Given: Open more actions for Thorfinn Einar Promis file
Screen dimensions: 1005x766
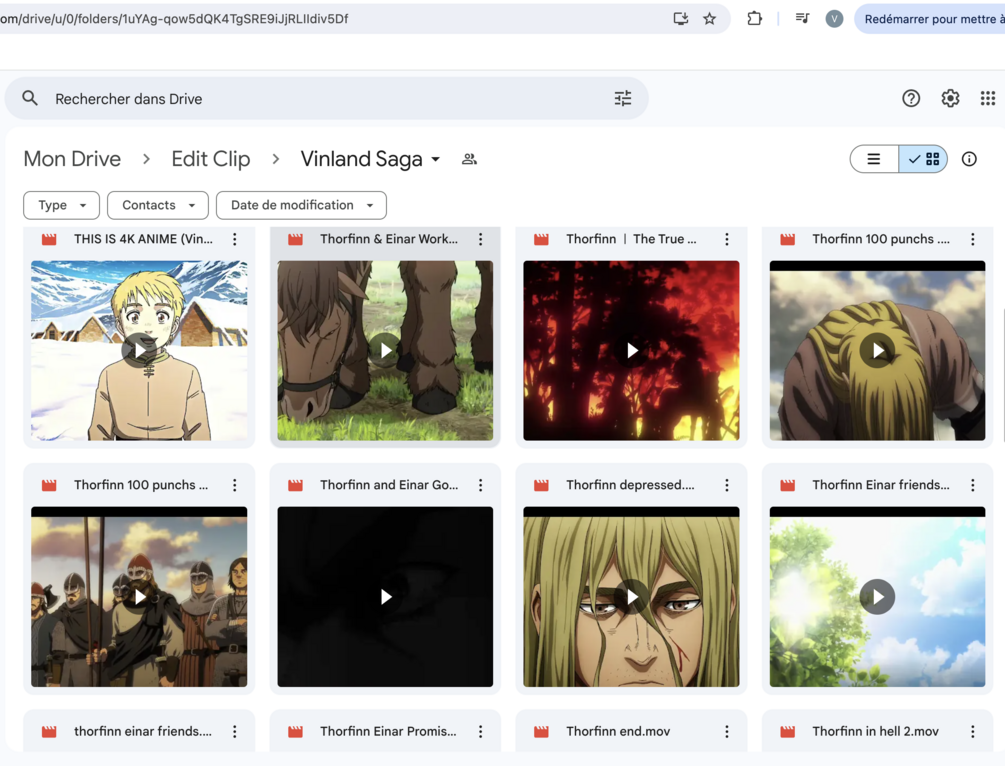Looking at the screenshot, I should [481, 731].
